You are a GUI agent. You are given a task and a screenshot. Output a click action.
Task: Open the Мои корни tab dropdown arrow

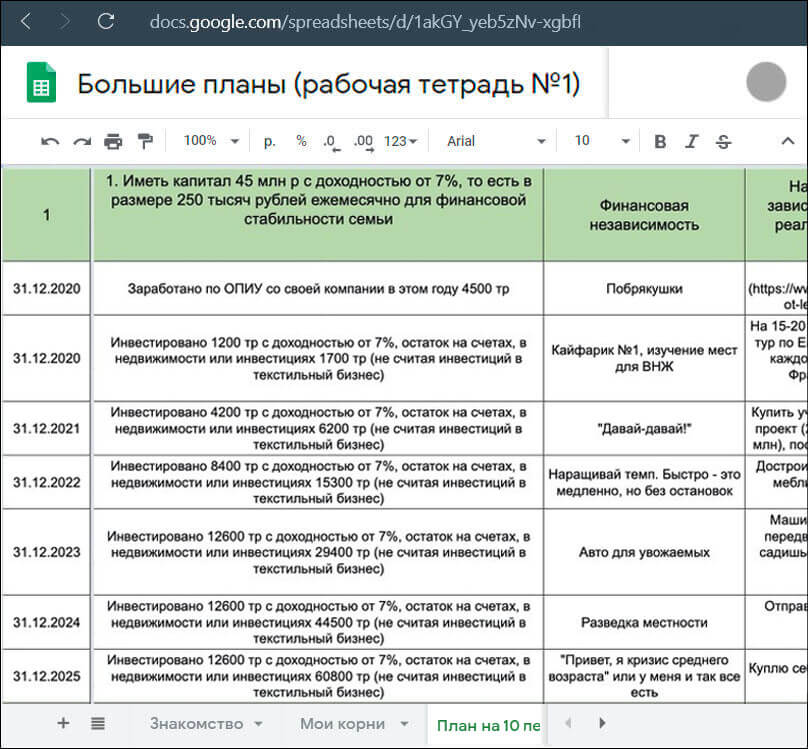[x=405, y=724]
